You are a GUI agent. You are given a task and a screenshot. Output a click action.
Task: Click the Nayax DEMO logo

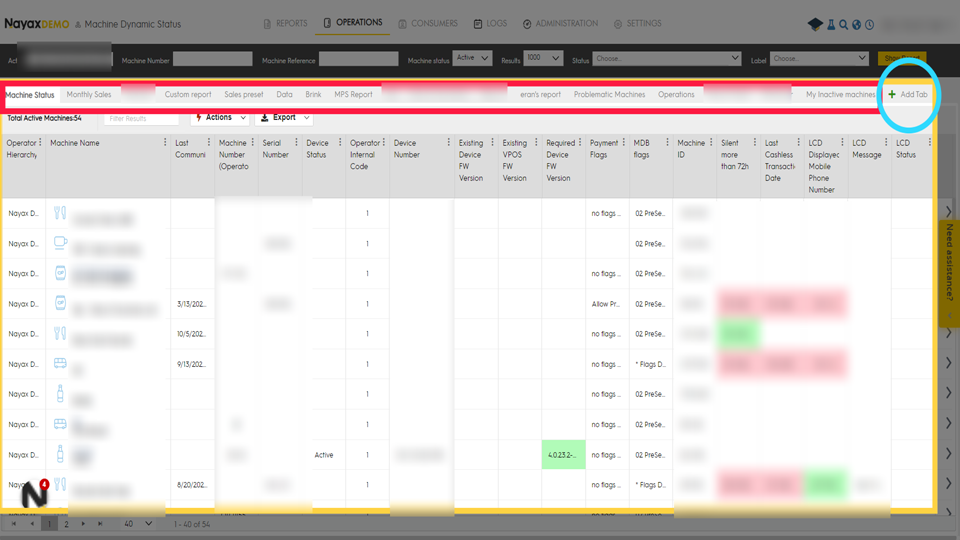[37, 24]
